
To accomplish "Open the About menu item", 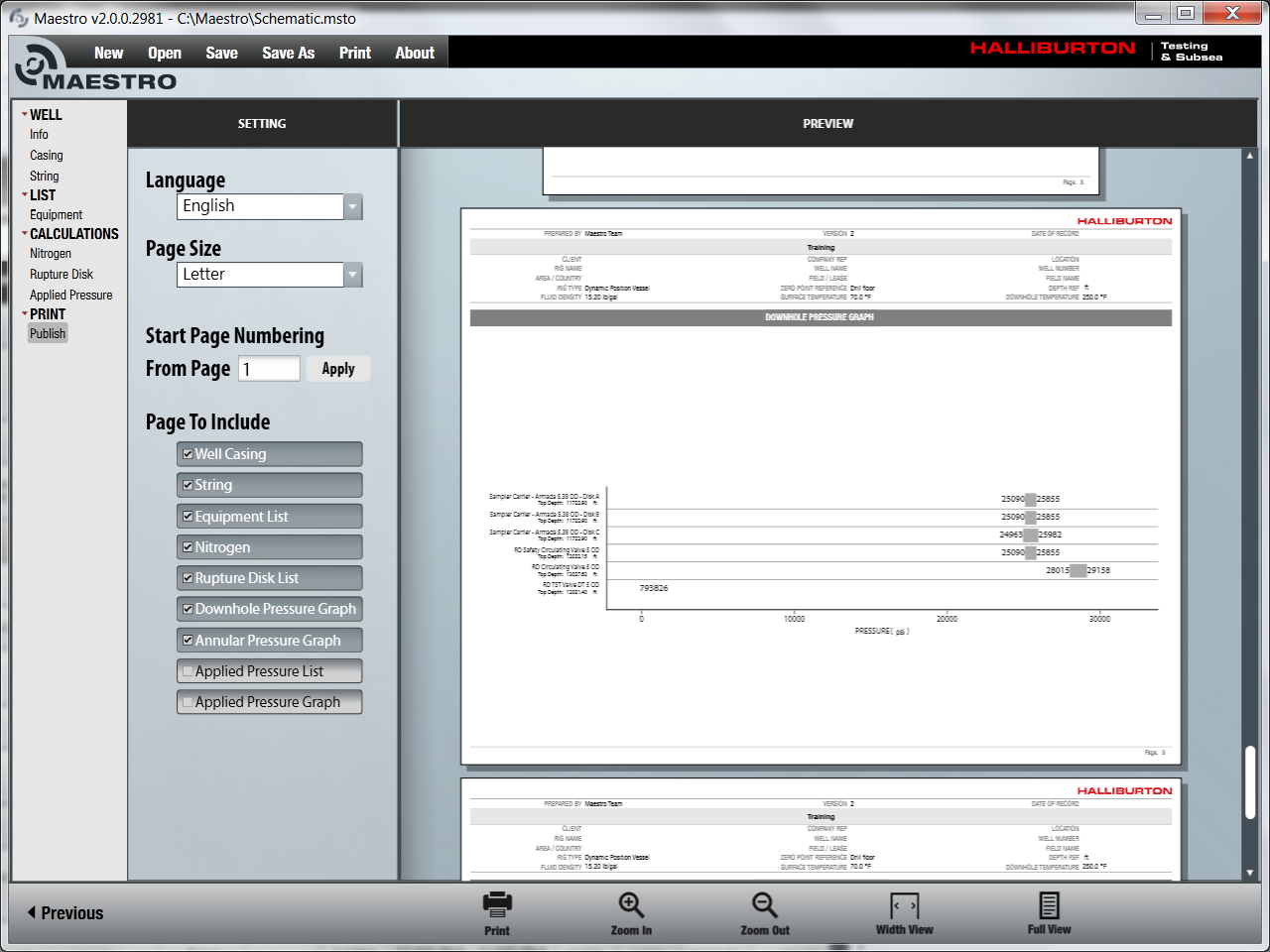I will pos(414,54).
